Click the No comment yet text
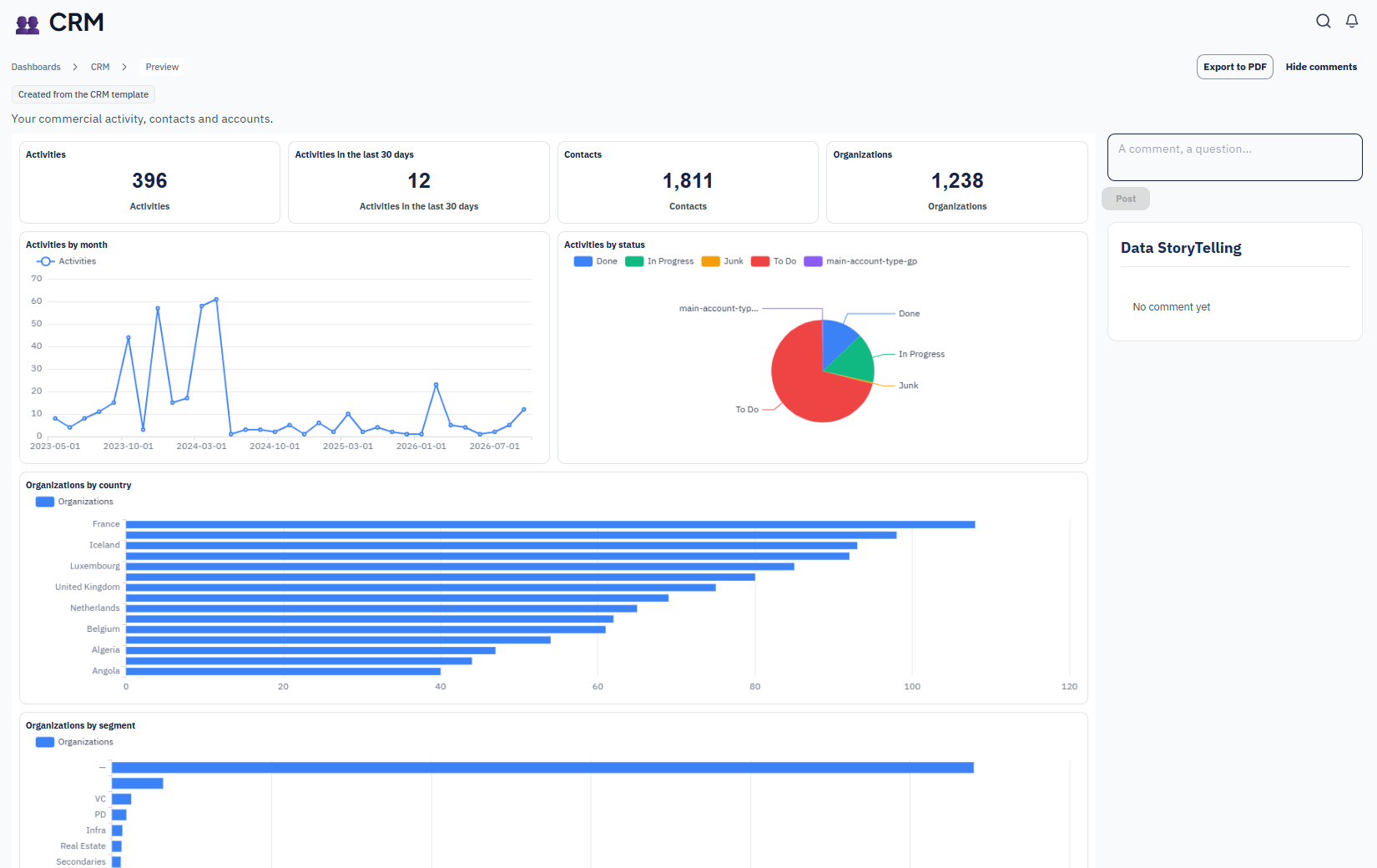Image resolution: width=1377 pixels, height=868 pixels. tap(1171, 307)
